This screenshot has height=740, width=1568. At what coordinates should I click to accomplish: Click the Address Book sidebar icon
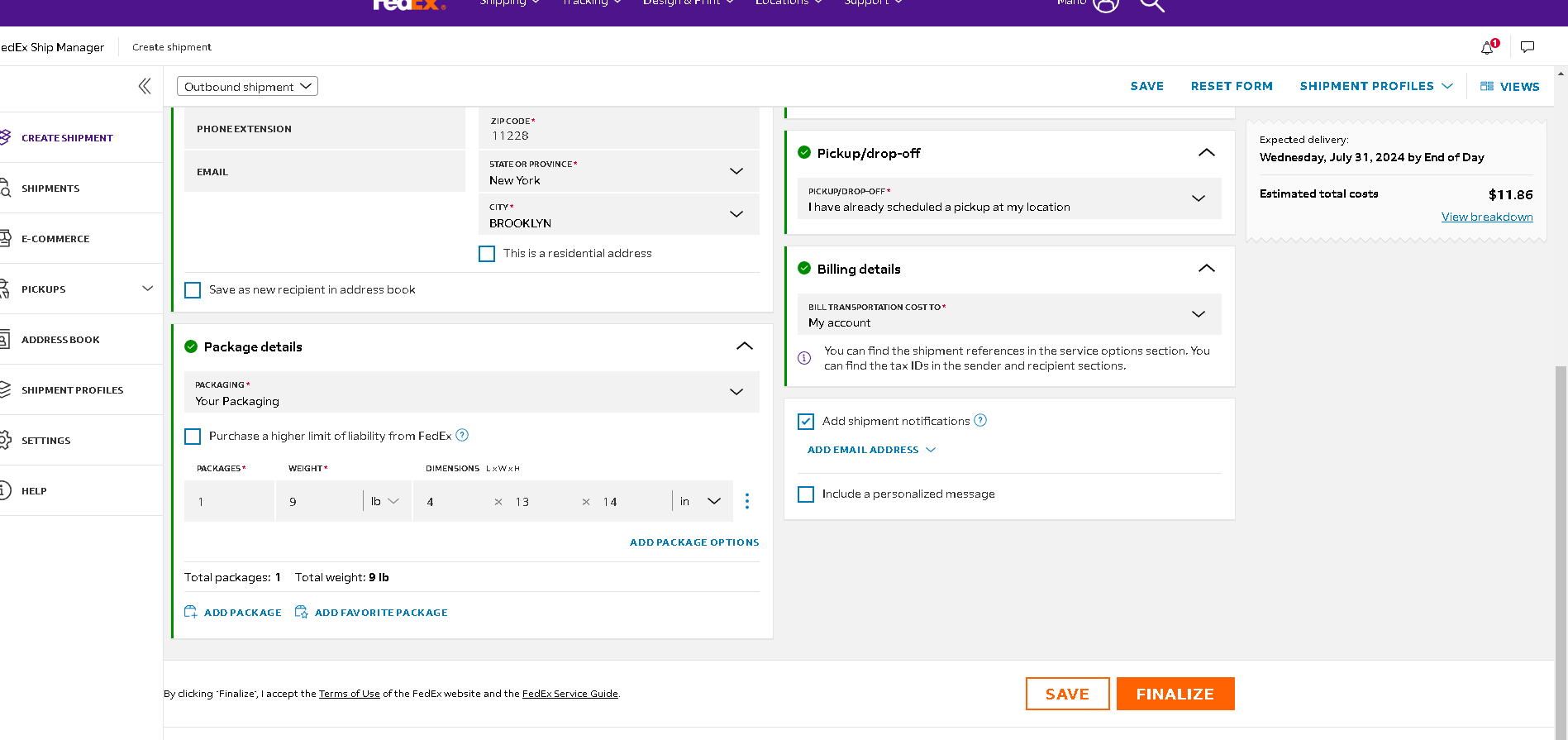pos(5,339)
